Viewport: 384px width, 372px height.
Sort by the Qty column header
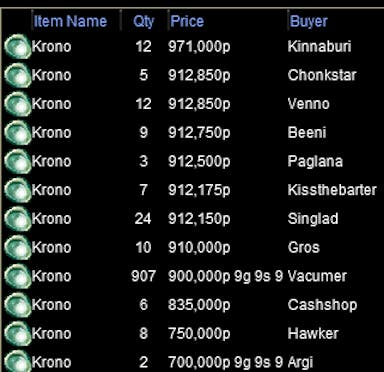143,21
